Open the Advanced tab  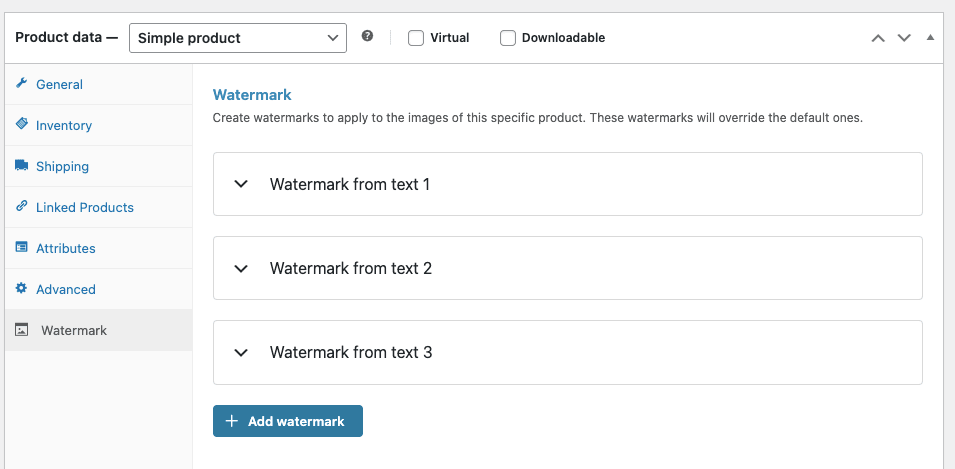99,289
